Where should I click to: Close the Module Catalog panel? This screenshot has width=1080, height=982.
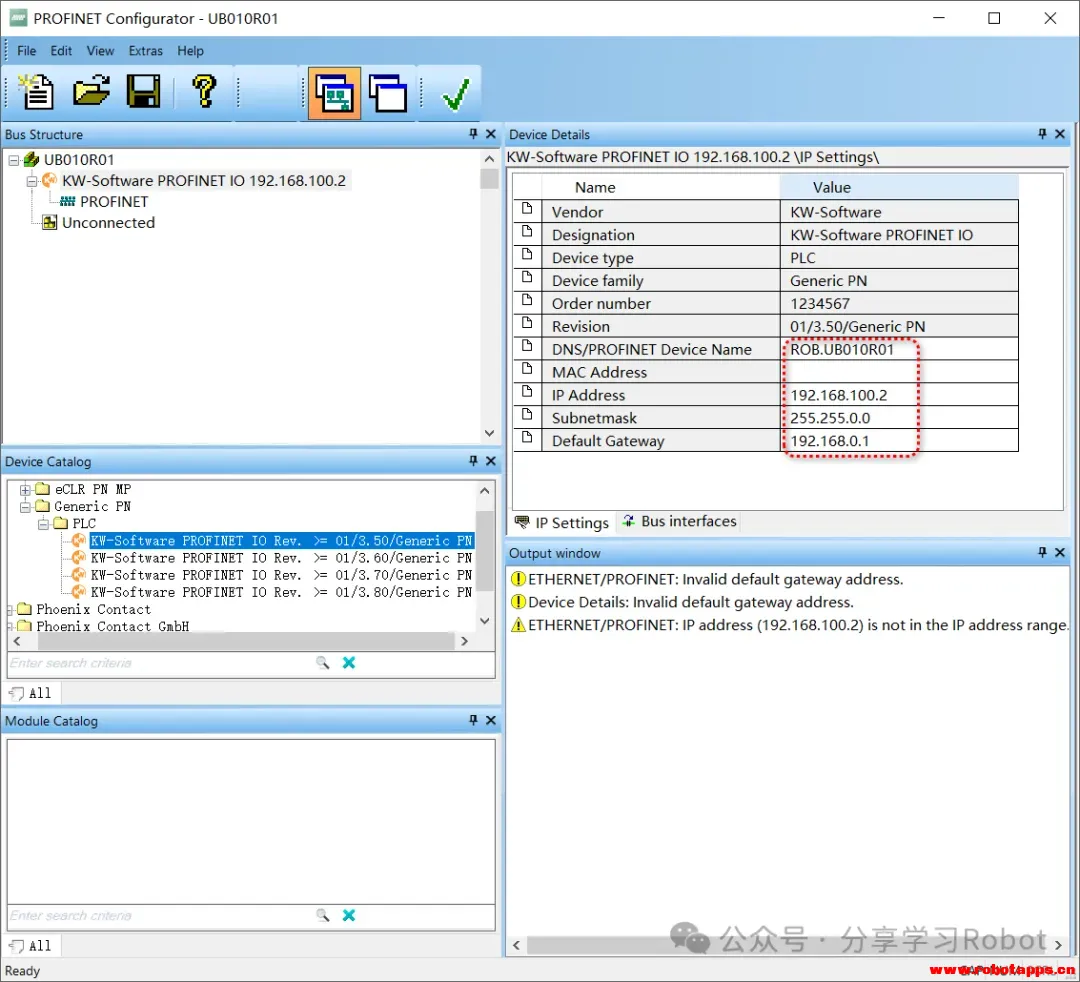pyautogui.click(x=491, y=720)
